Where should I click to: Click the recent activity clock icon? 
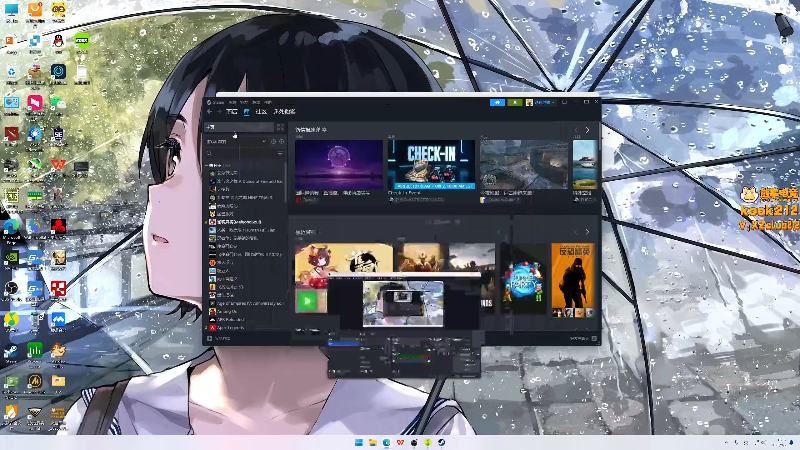(x=273, y=141)
